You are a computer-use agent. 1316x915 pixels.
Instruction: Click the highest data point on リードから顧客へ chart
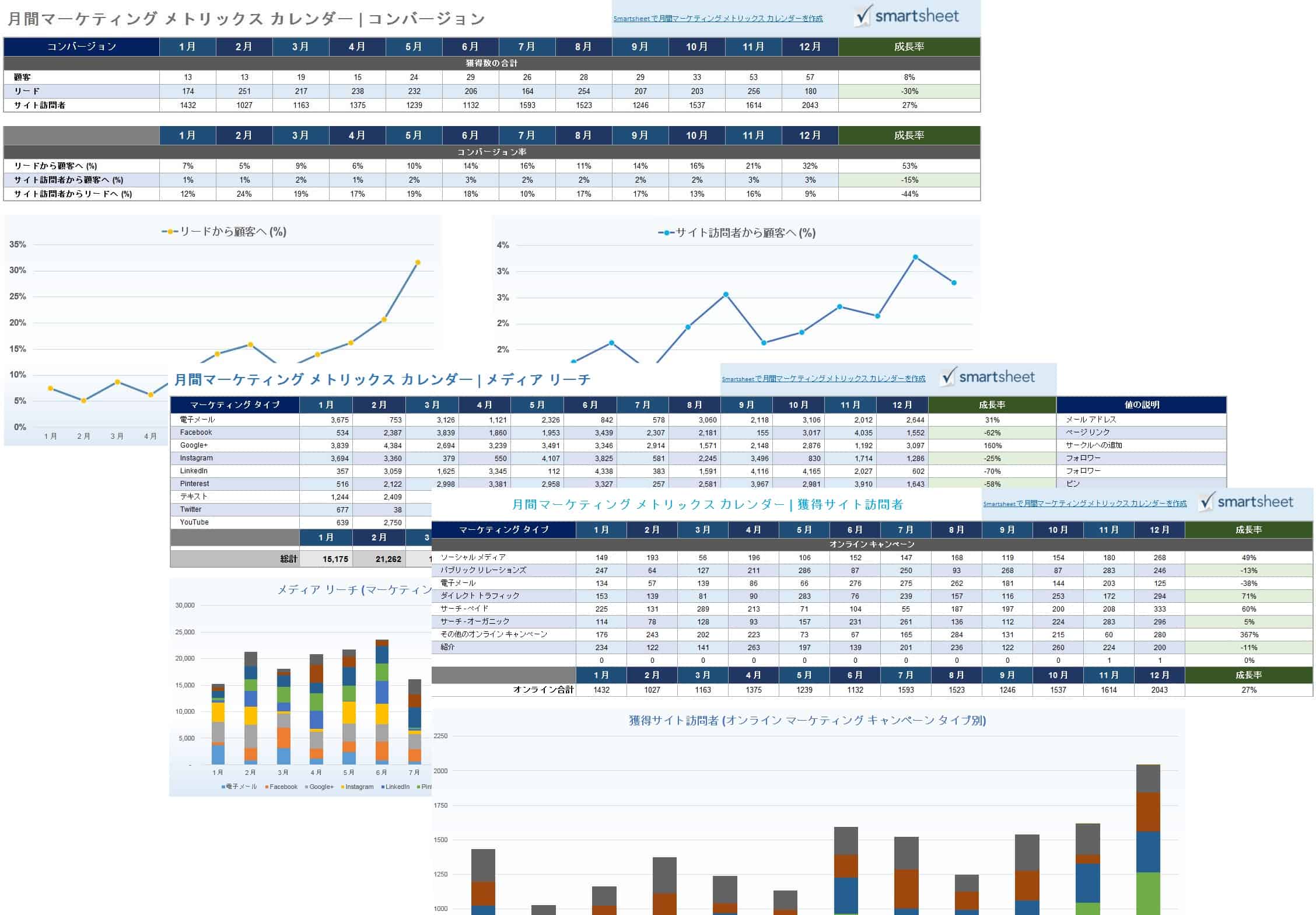(418, 263)
